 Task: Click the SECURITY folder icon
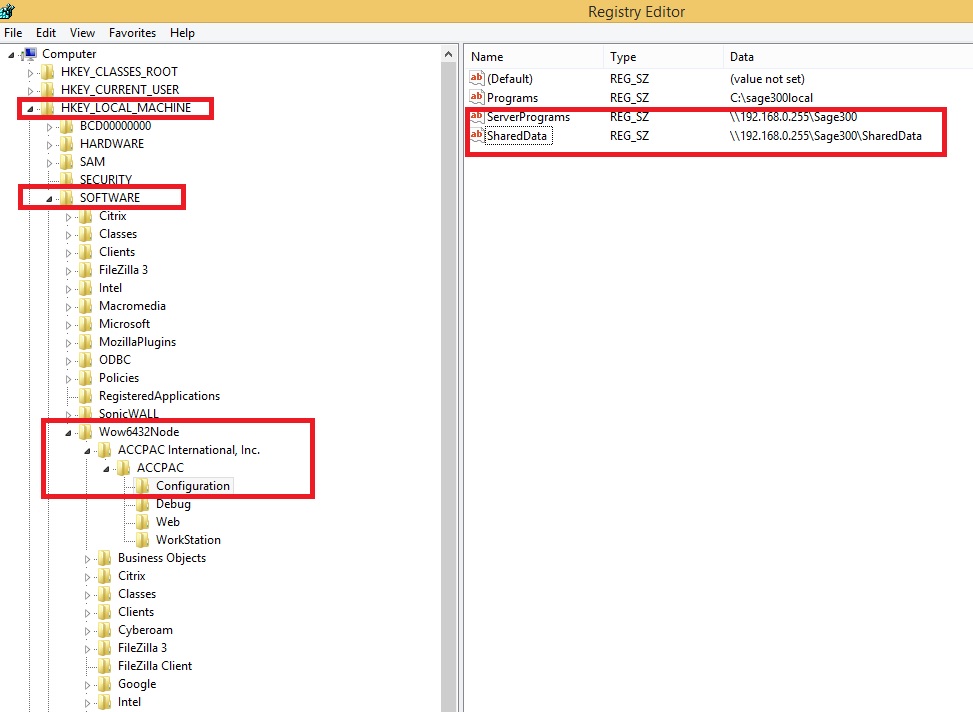[67, 180]
